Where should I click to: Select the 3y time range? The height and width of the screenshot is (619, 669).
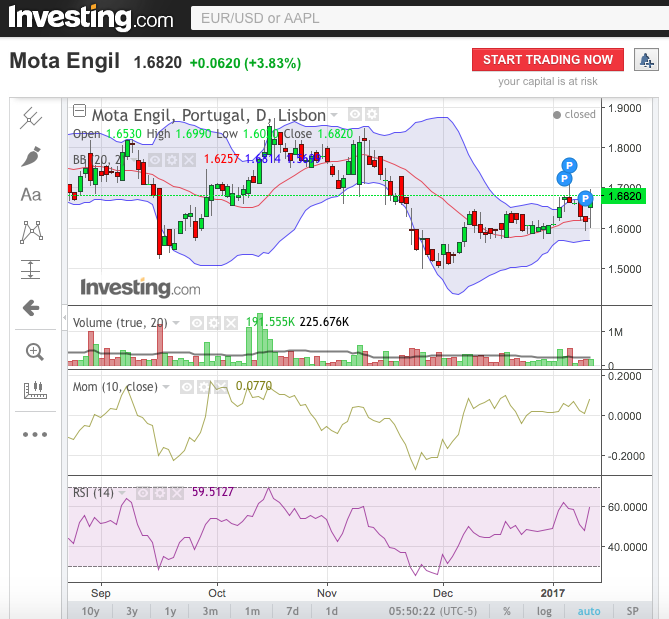(132, 611)
